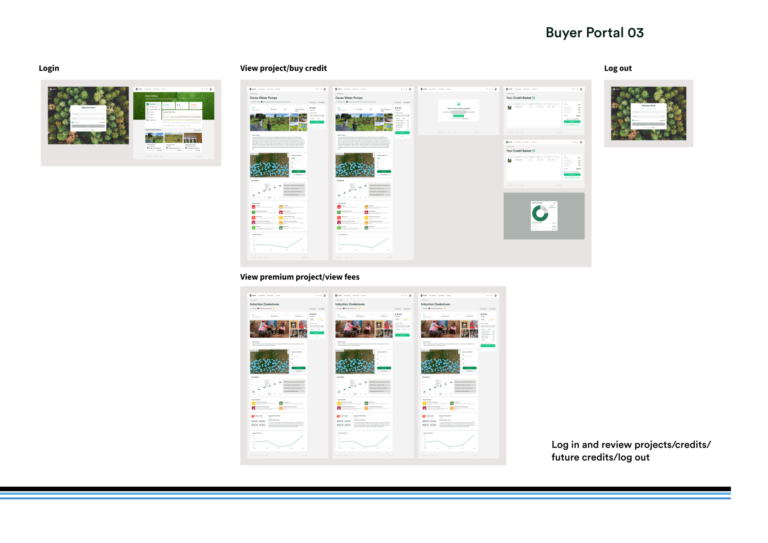The width and height of the screenshot is (768, 543).
Task: Click the map image on the first Cocoa Water Pumps screen
Action: tap(268, 165)
